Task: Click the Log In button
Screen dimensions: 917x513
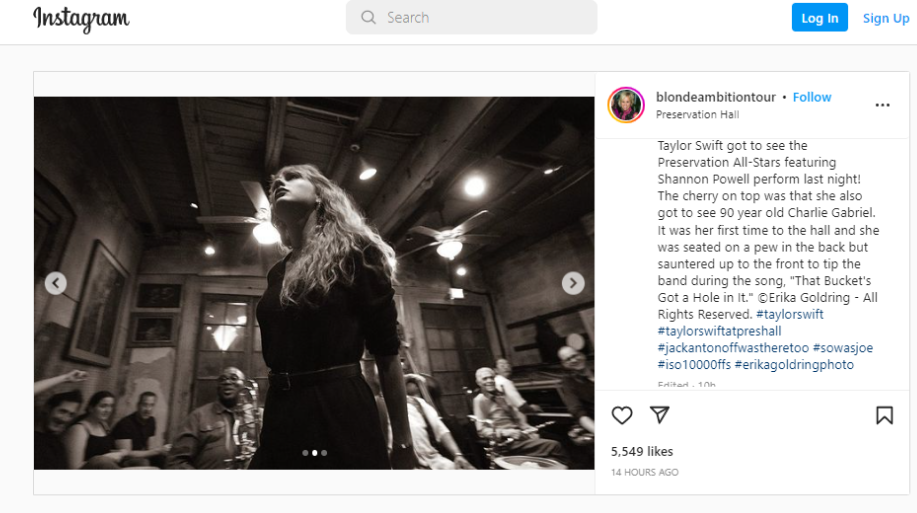Action: click(819, 18)
